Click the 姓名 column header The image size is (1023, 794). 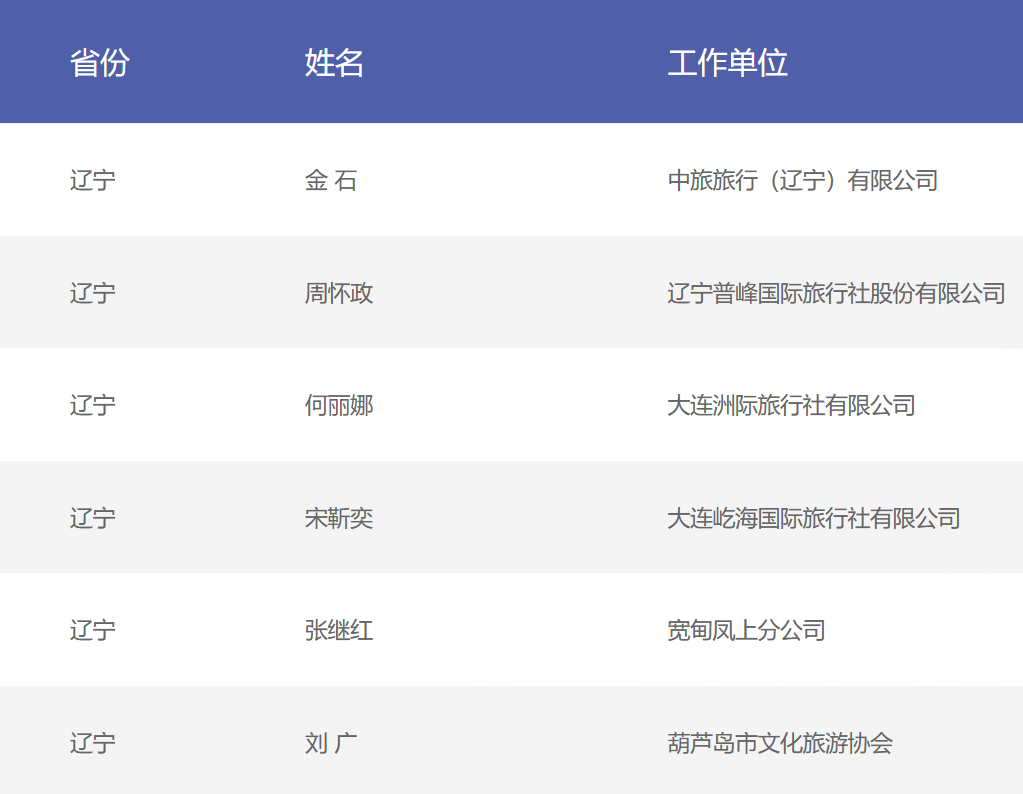(x=334, y=63)
